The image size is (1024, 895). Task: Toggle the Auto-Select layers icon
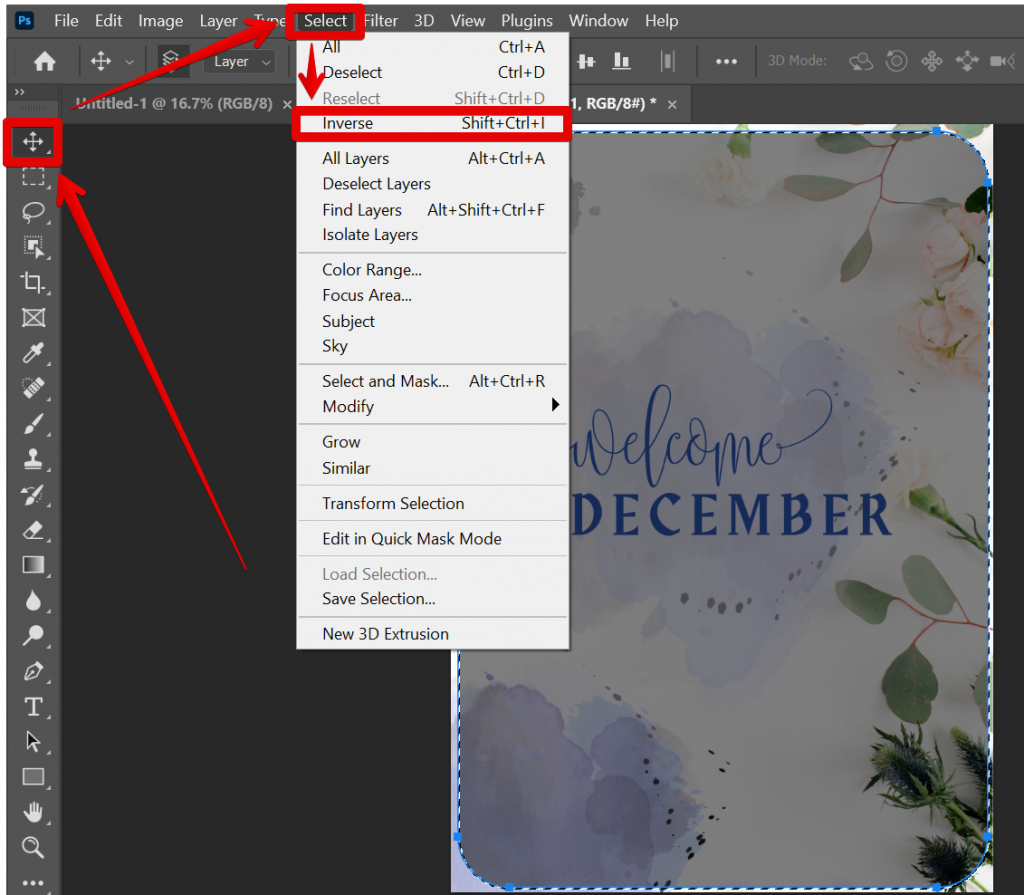pyautogui.click(x=172, y=61)
